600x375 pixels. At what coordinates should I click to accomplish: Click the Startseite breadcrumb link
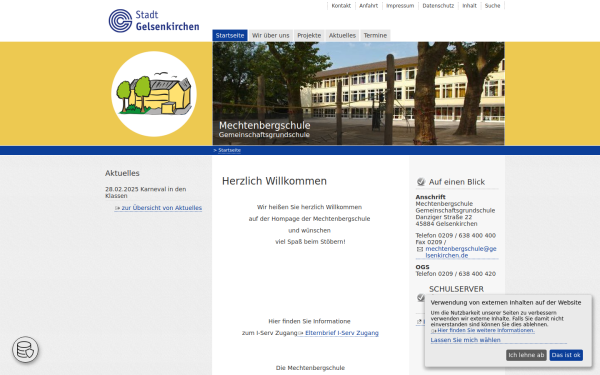pos(229,150)
